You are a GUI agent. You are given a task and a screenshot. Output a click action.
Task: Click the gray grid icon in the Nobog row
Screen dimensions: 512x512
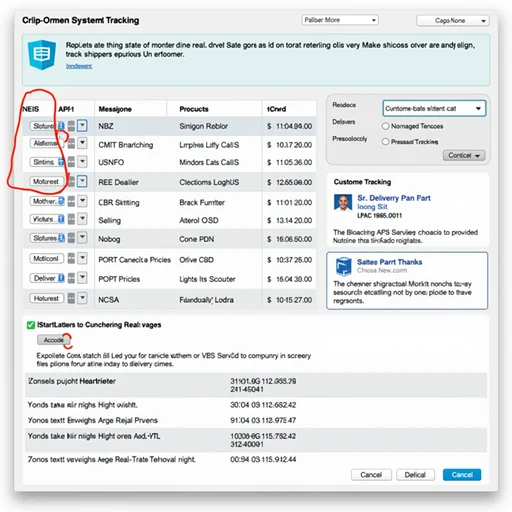click(71, 238)
